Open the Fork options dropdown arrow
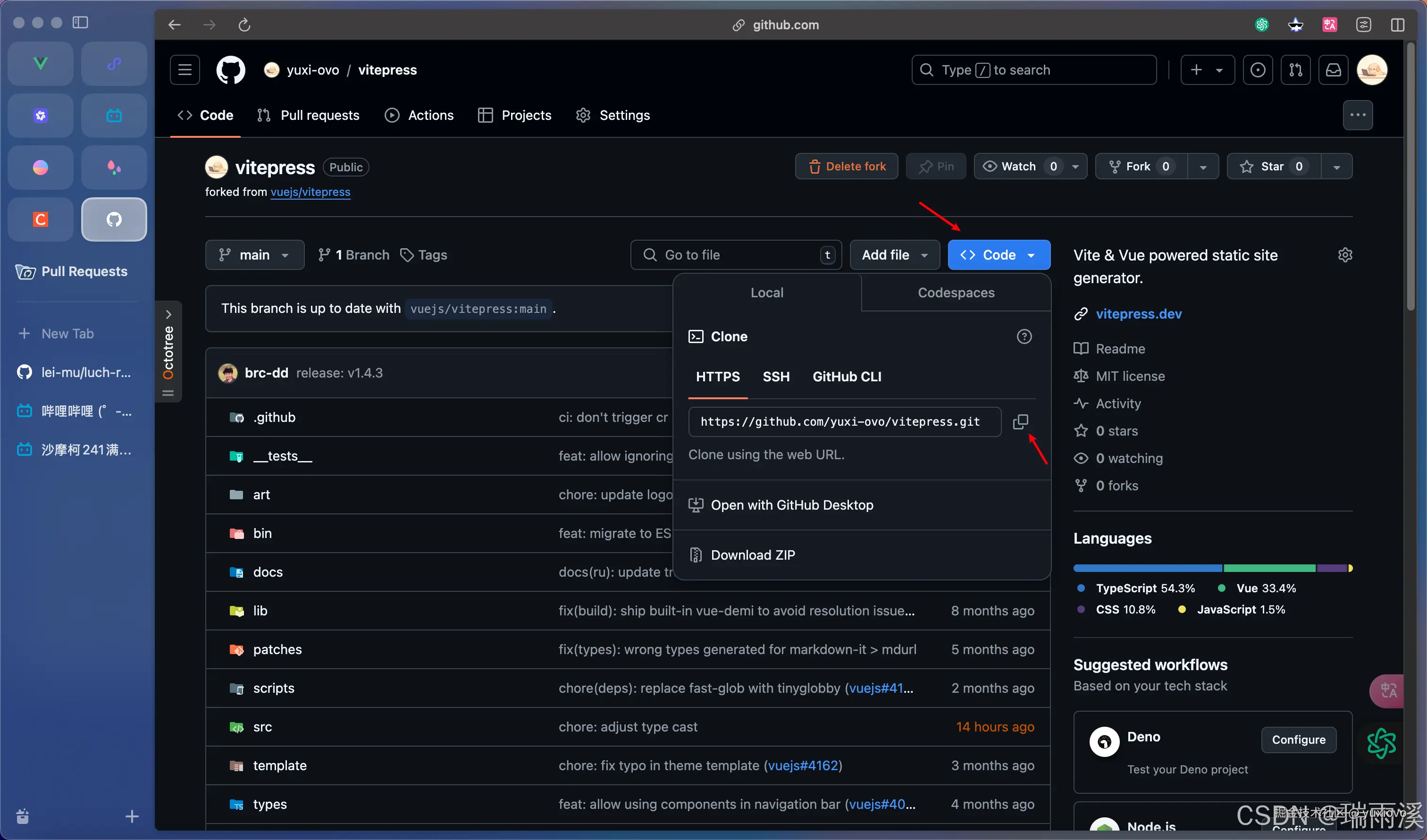The width and height of the screenshot is (1427, 840). click(1203, 167)
